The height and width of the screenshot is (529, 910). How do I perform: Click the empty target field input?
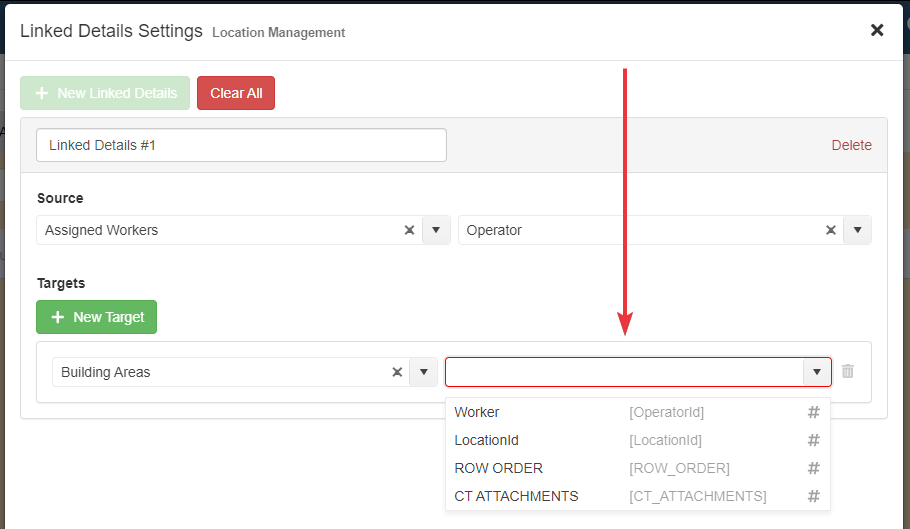[x=624, y=372]
